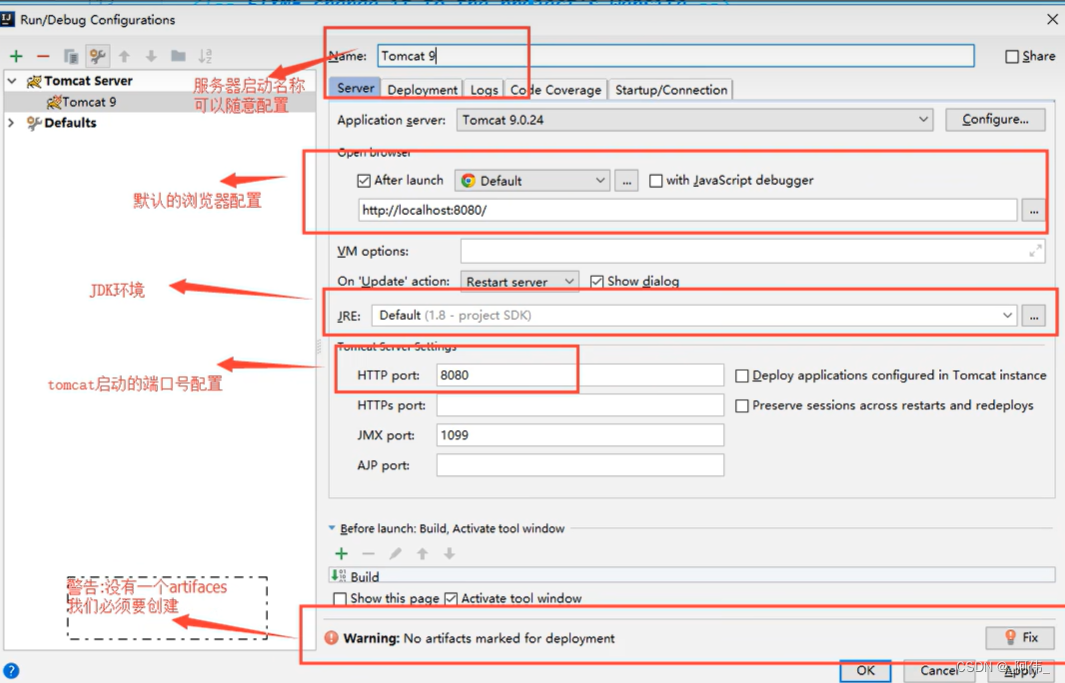This screenshot has width=1065, height=683.
Task: Open the Default browser dropdown
Action: point(532,181)
